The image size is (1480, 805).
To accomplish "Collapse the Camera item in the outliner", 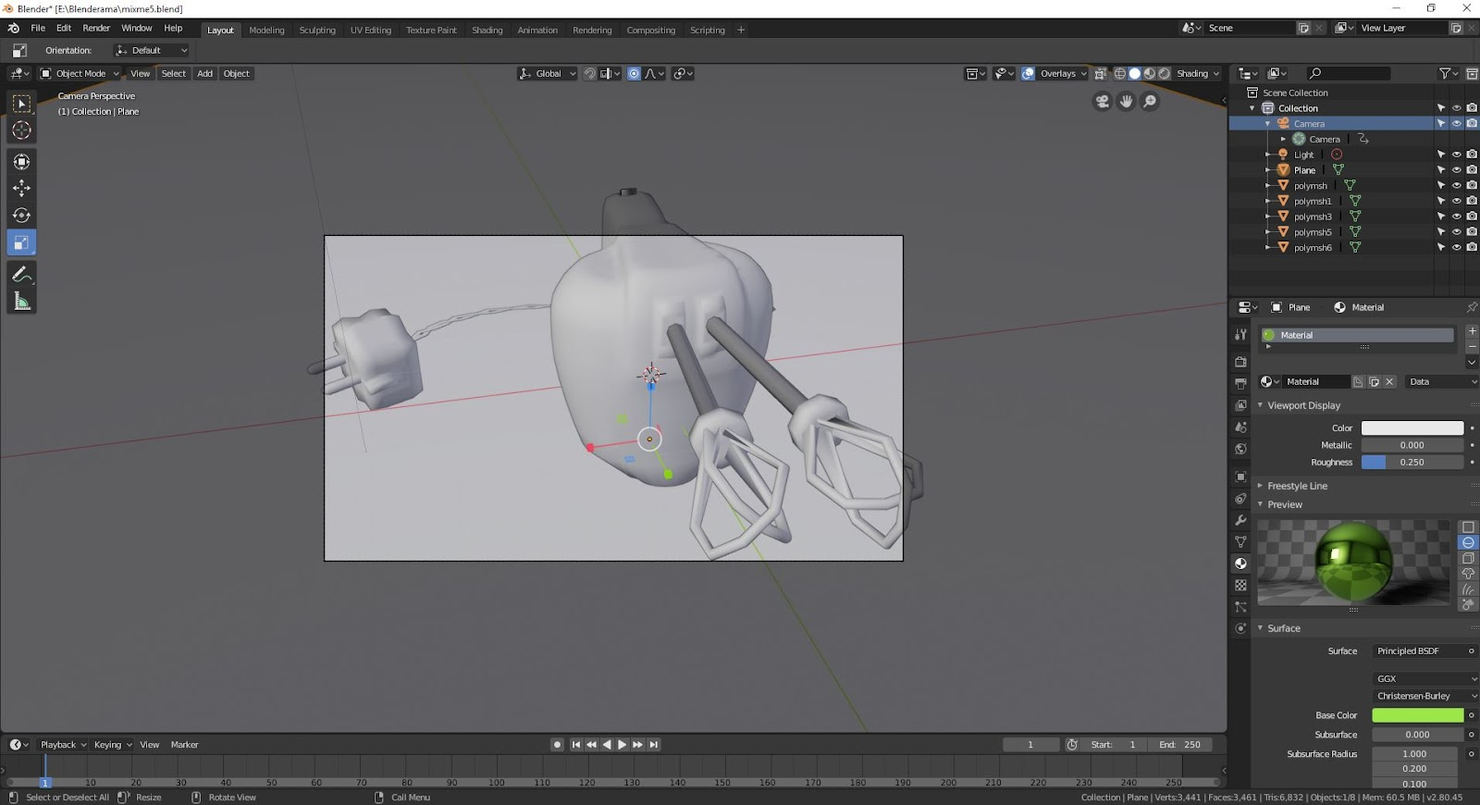I will (1268, 123).
